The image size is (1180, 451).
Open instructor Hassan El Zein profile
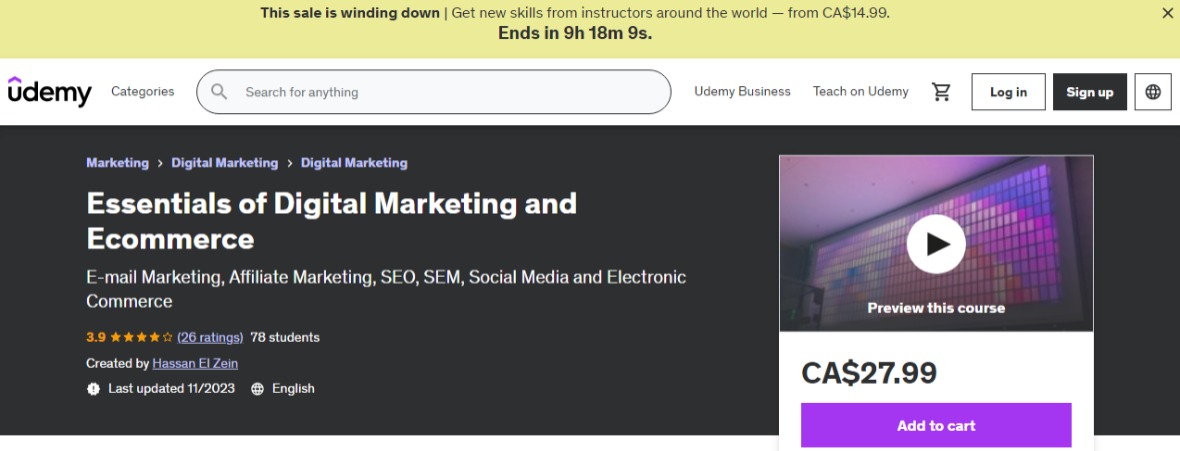[195, 364]
